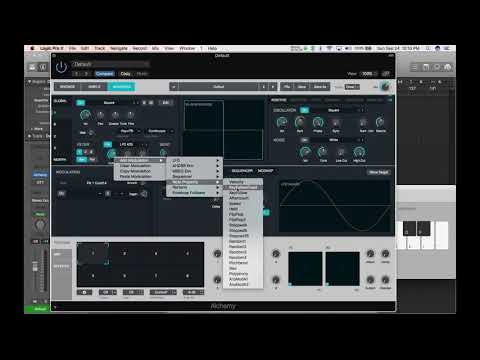Click the source Vol knob

tap(86, 115)
